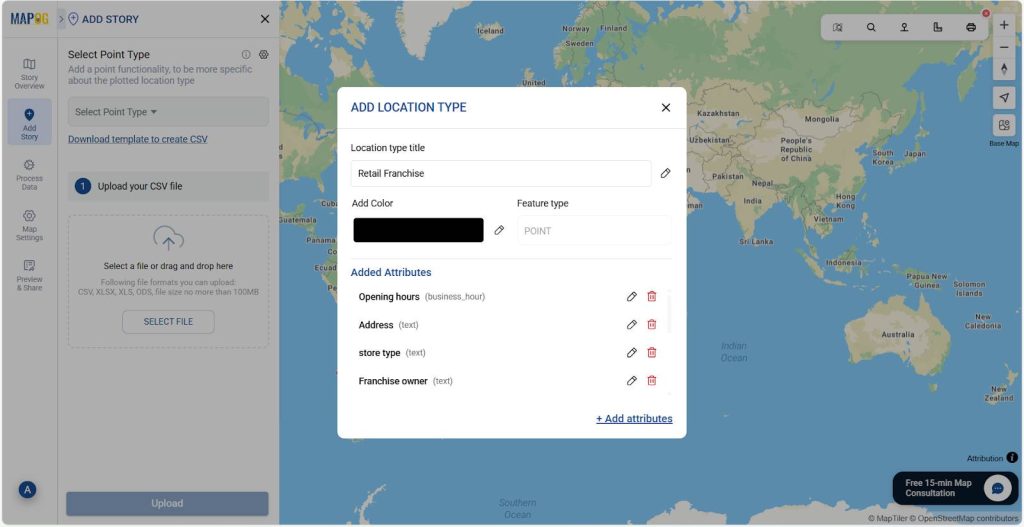The height and width of the screenshot is (527, 1024).
Task: Click the print map icon
Action: point(971,27)
